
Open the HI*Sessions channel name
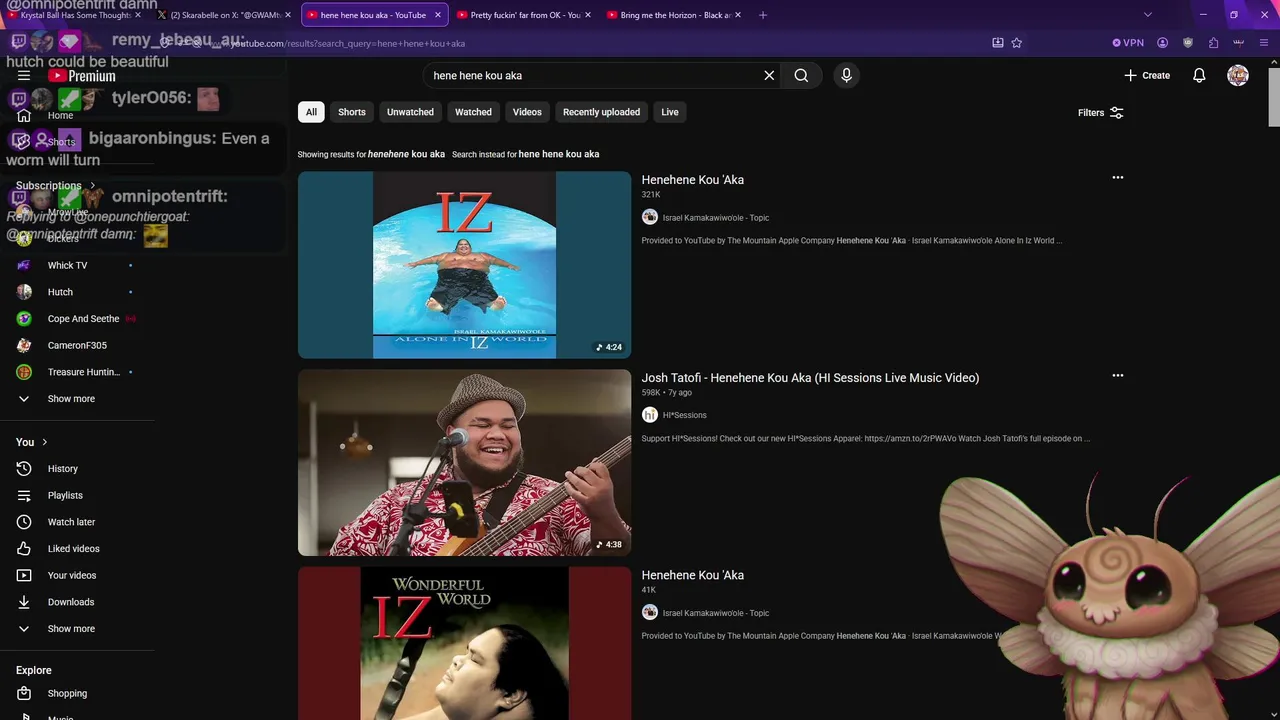684,415
